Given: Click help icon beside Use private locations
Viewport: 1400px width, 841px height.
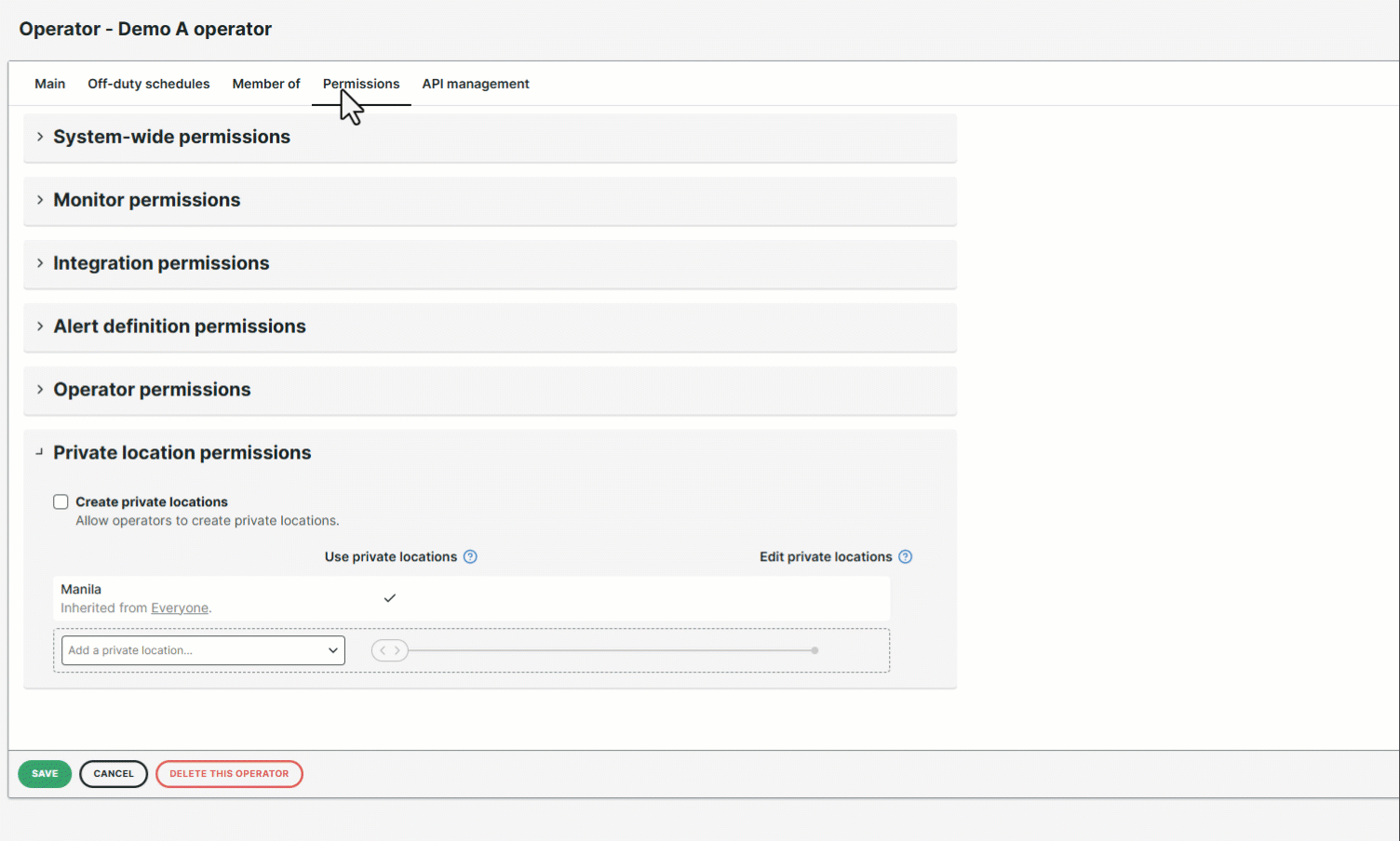Looking at the screenshot, I should (x=470, y=556).
